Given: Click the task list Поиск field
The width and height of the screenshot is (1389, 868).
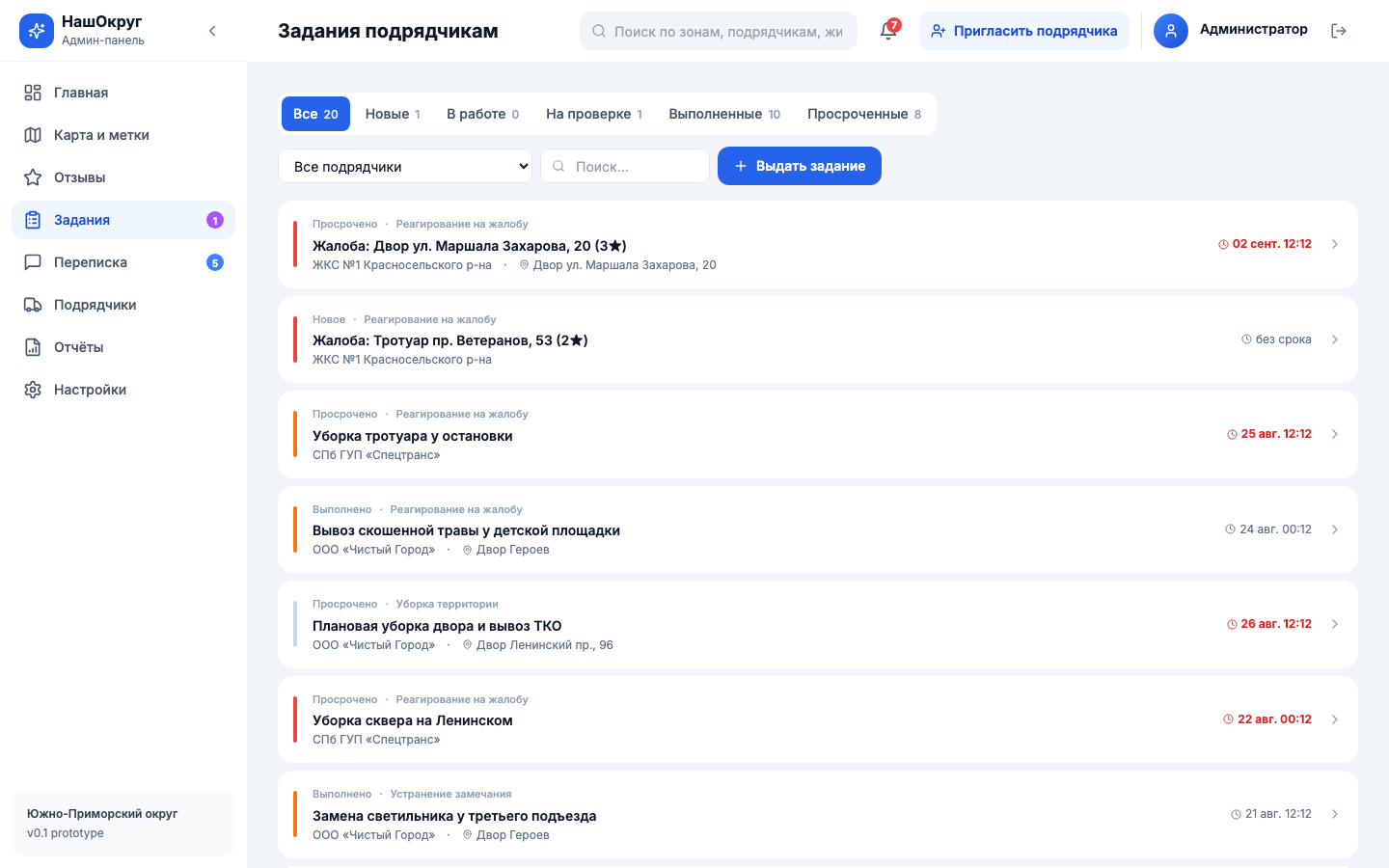Looking at the screenshot, I should [x=625, y=166].
